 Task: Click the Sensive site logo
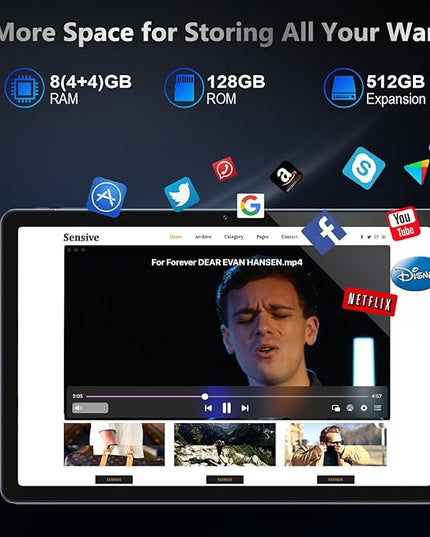[81, 237]
